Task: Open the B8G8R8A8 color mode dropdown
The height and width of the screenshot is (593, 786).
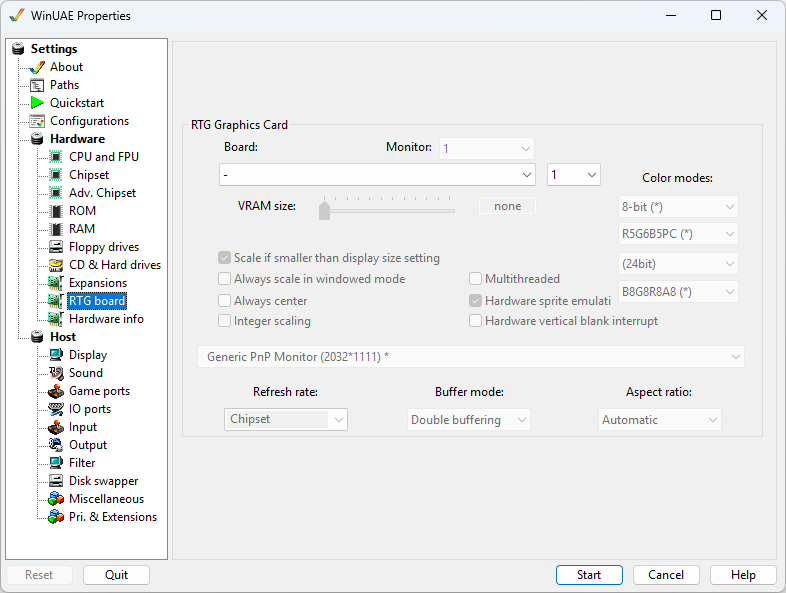Action: click(x=678, y=292)
